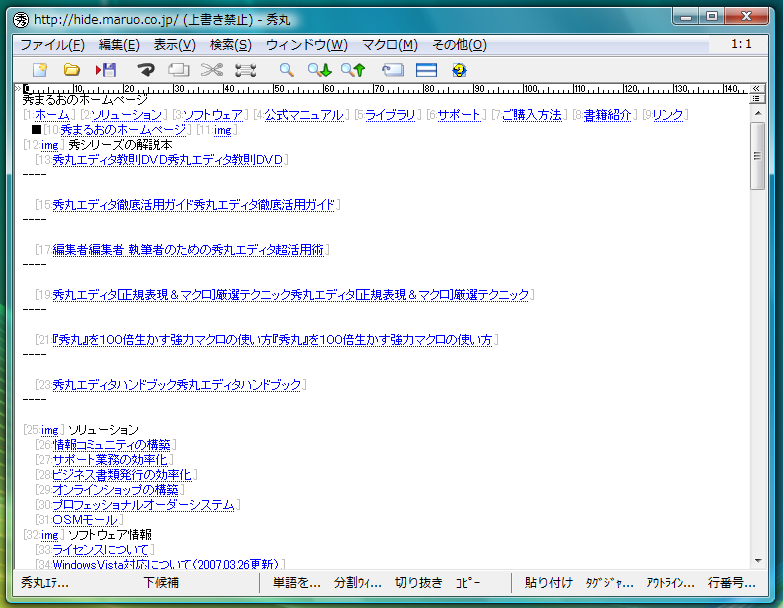
Task: Click the Hidemaru app icon in the title bar
Action: [21, 20]
